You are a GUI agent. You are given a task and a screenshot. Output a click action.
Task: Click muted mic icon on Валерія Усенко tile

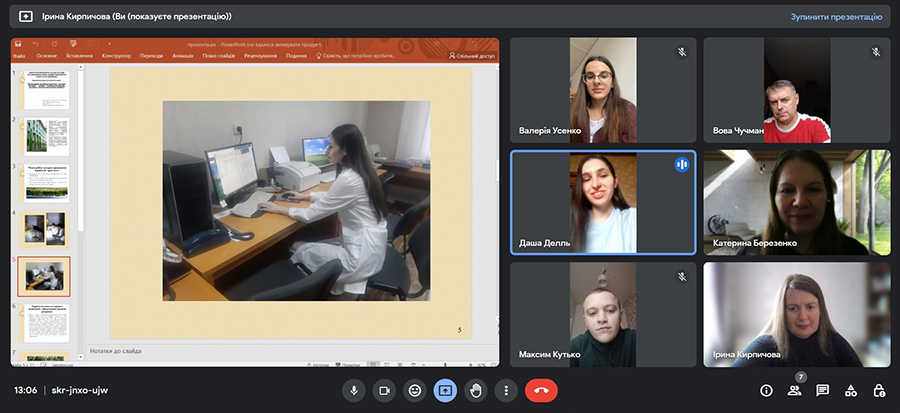pos(682,52)
